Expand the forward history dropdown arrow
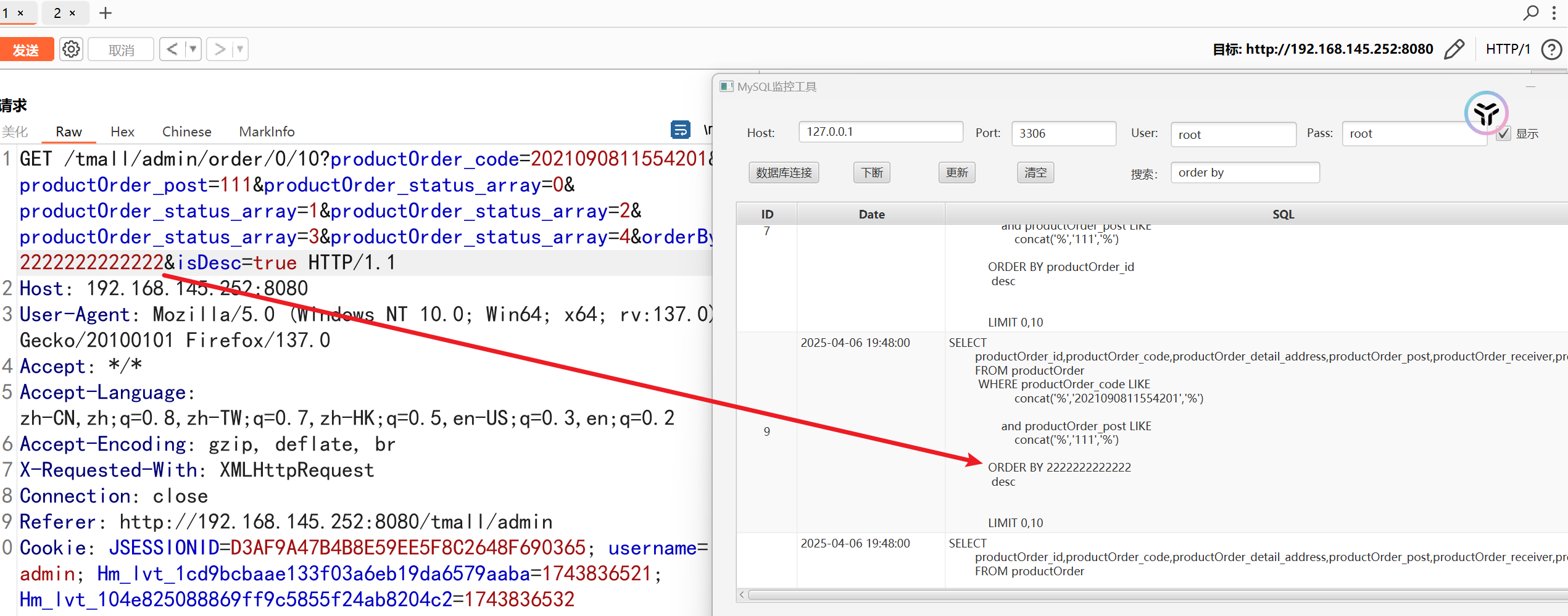This screenshot has width=1568, height=616. 240,49
